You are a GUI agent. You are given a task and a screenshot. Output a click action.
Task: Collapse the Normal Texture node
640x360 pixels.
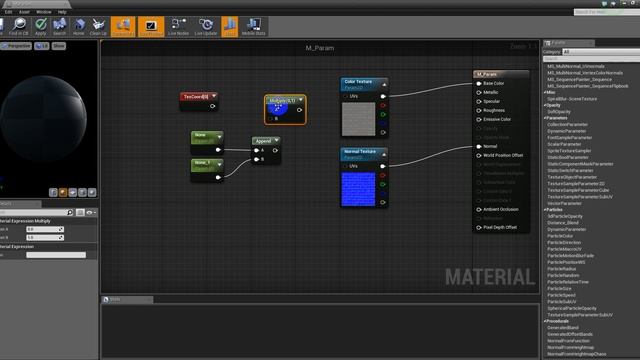pyautogui.click(x=384, y=154)
